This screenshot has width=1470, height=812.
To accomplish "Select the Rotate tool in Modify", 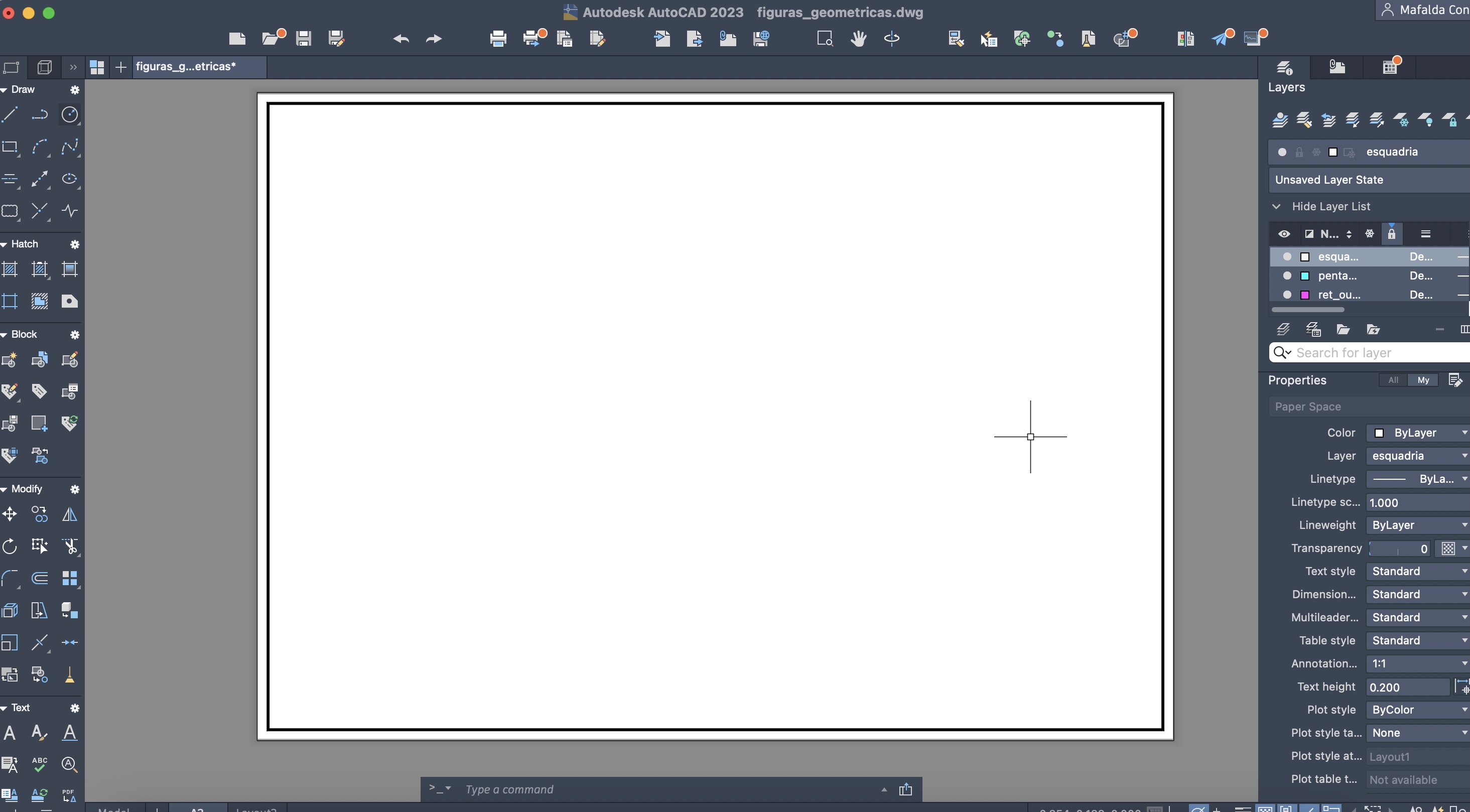I will 10,547.
